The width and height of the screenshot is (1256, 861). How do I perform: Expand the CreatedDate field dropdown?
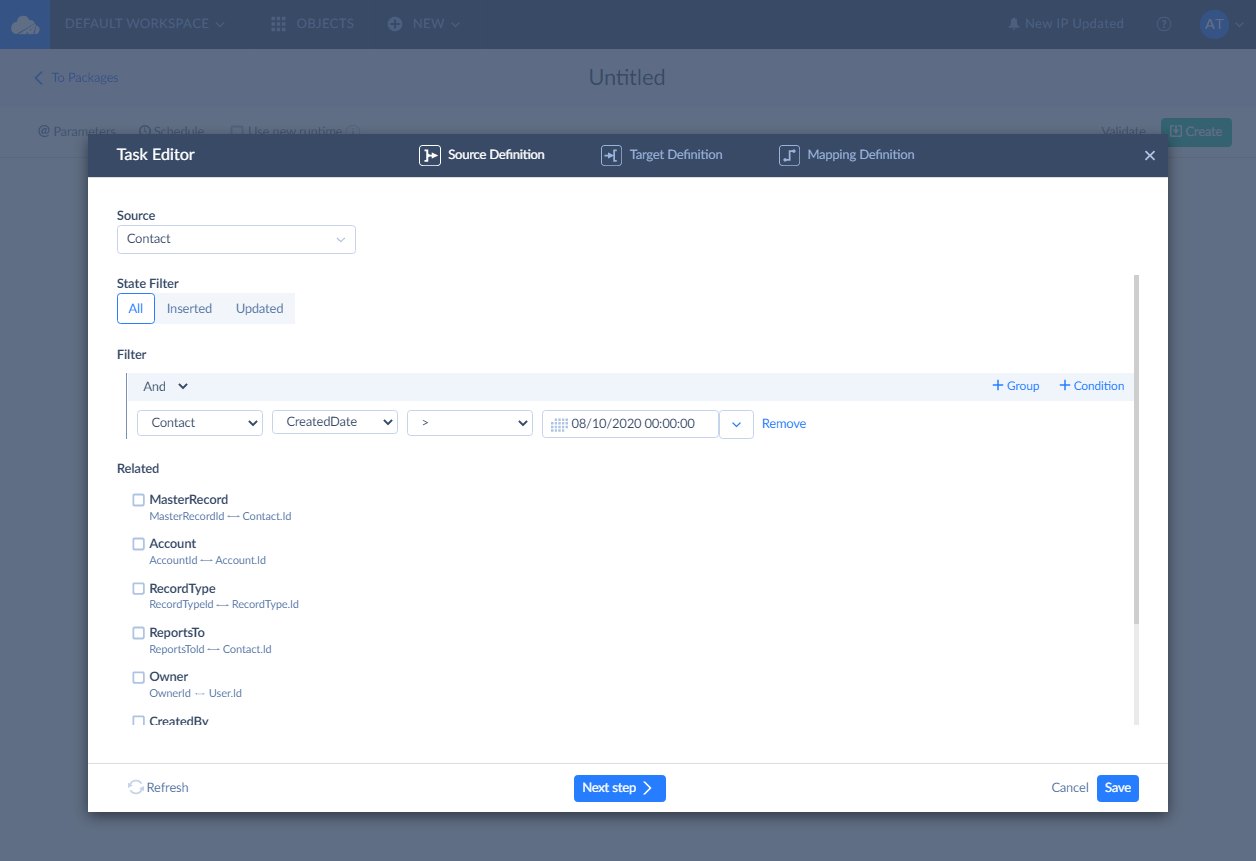point(335,423)
